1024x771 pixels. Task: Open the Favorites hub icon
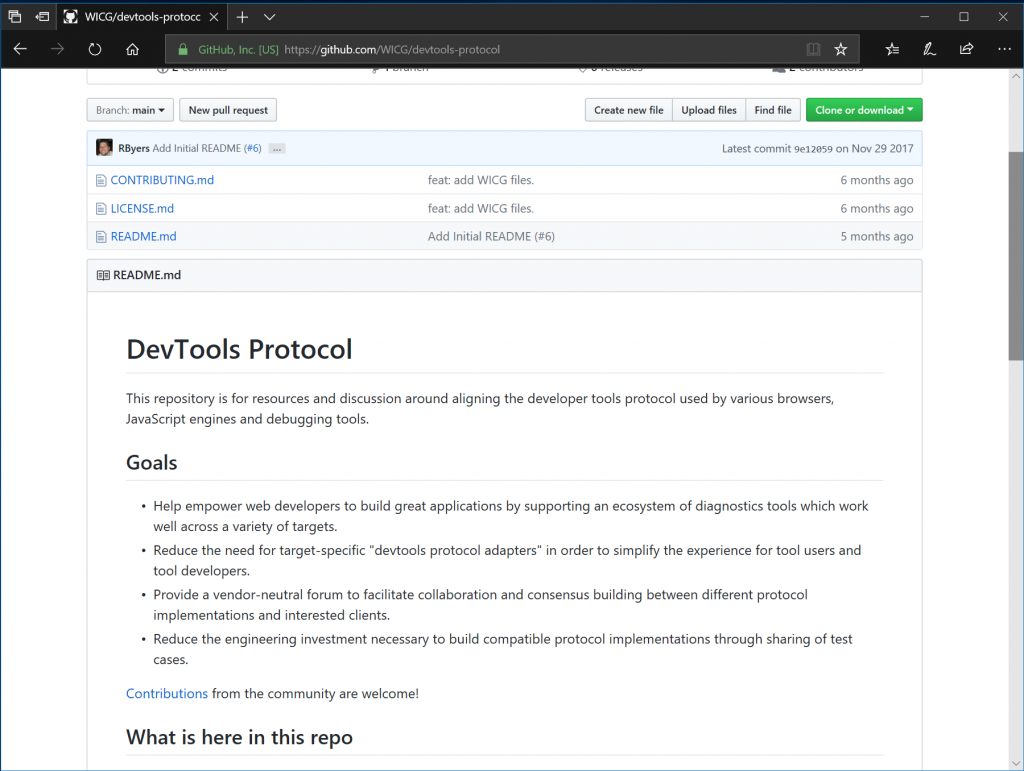(892, 49)
